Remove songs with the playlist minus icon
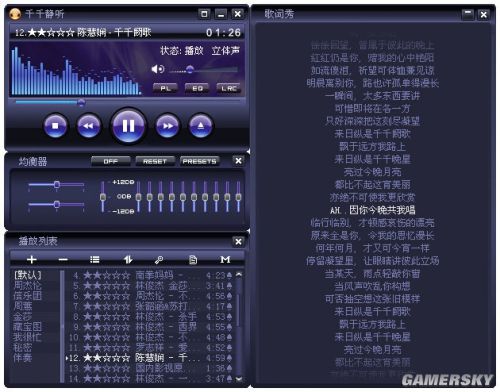The height and width of the screenshot is (392, 500). tap(63, 259)
